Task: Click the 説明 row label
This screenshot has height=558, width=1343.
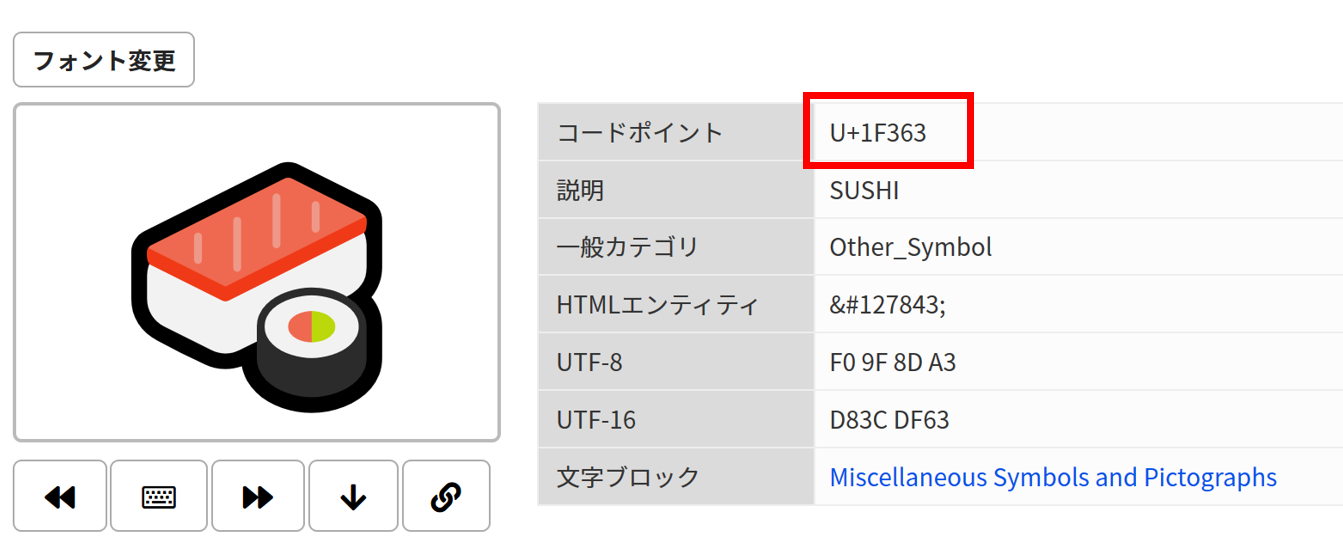Action: tap(580, 190)
